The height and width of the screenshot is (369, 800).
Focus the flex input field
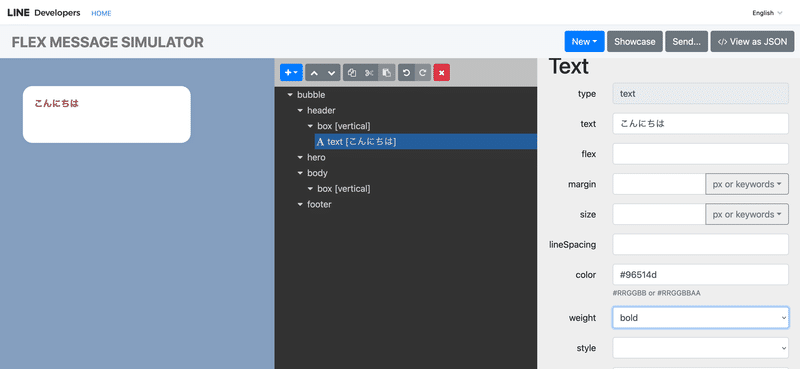(701, 154)
